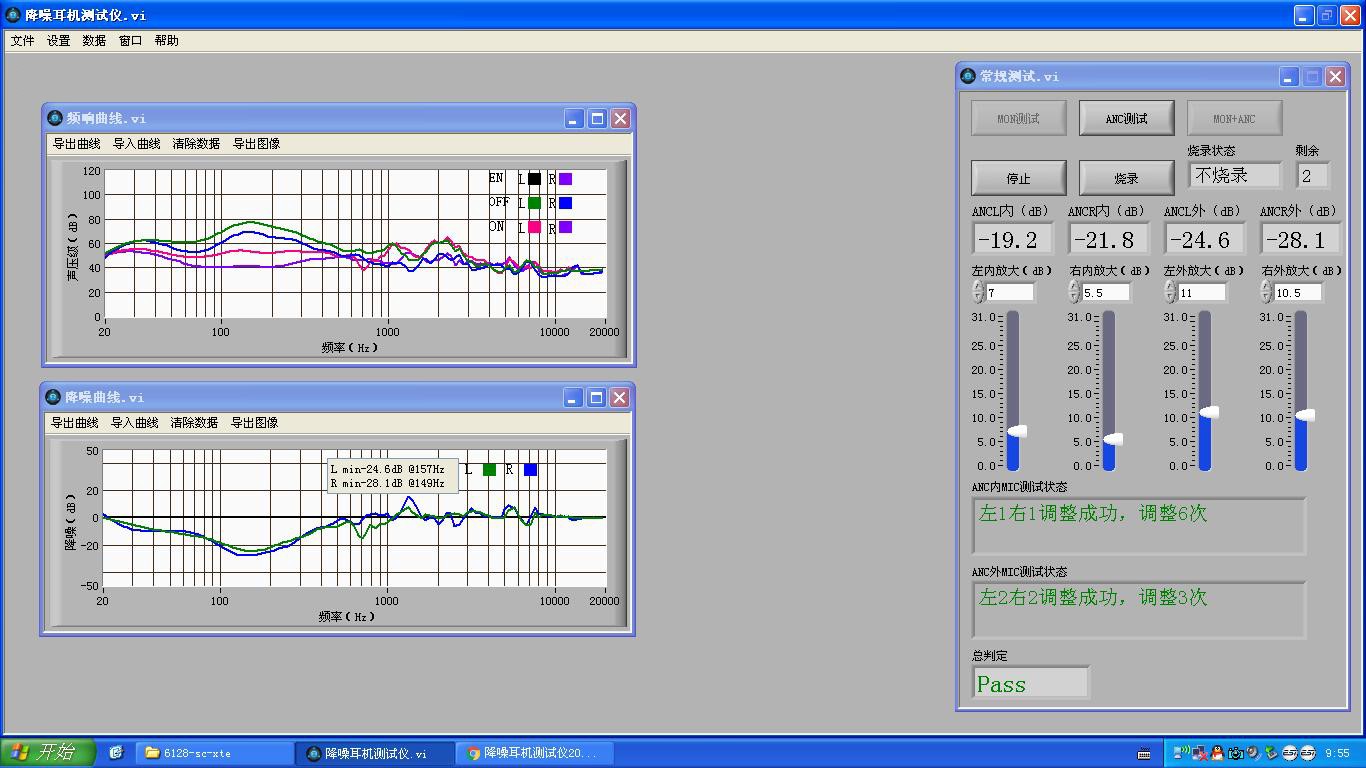Click the stepper arrows for 右外放大
Image resolution: width=1366 pixels, height=768 pixels.
pyautogui.click(x=1266, y=292)
